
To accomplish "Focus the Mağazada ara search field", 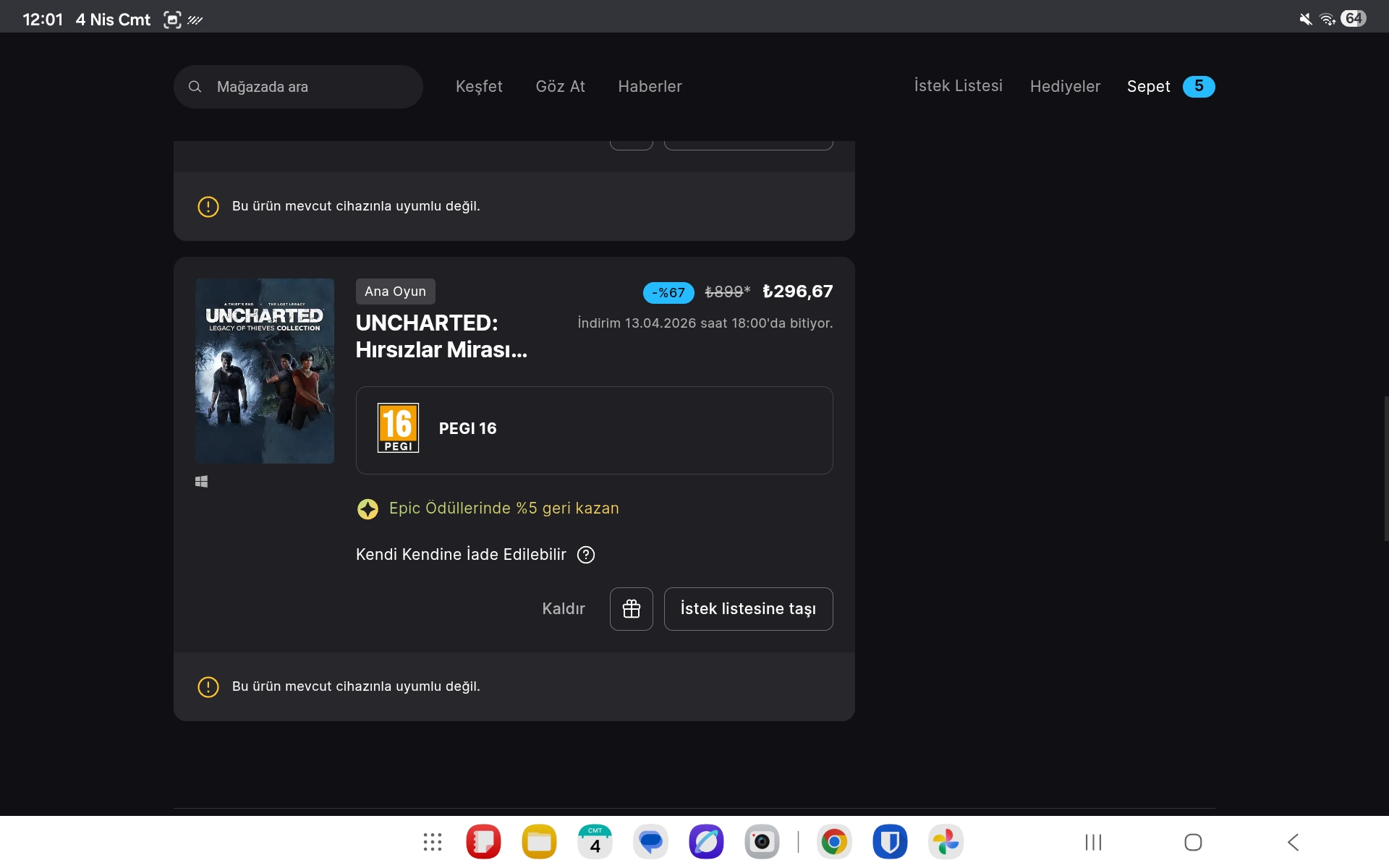I will pyautogui.click(x=298, y=87).
